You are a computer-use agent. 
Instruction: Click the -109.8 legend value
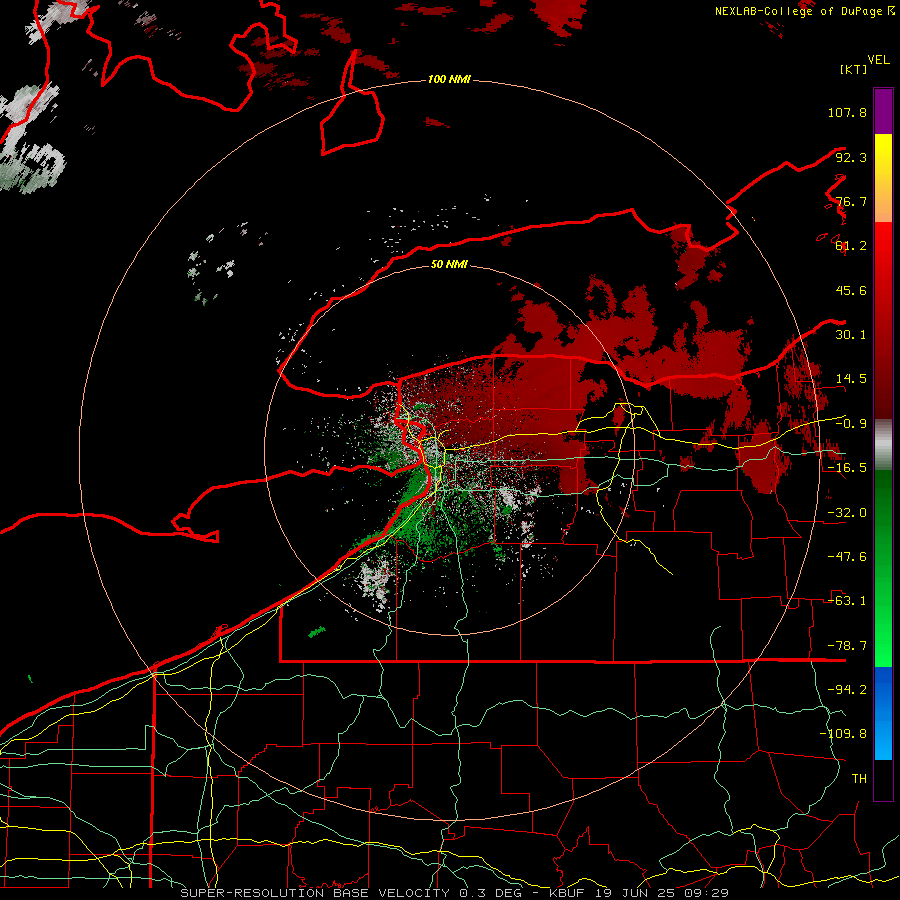coord(843,734)
